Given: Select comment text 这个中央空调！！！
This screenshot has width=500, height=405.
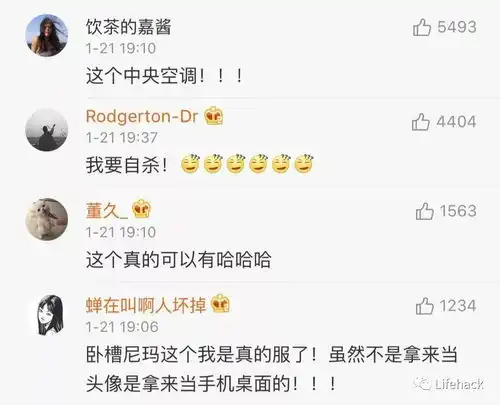Looking at the screenshot, I should (164, 76).
